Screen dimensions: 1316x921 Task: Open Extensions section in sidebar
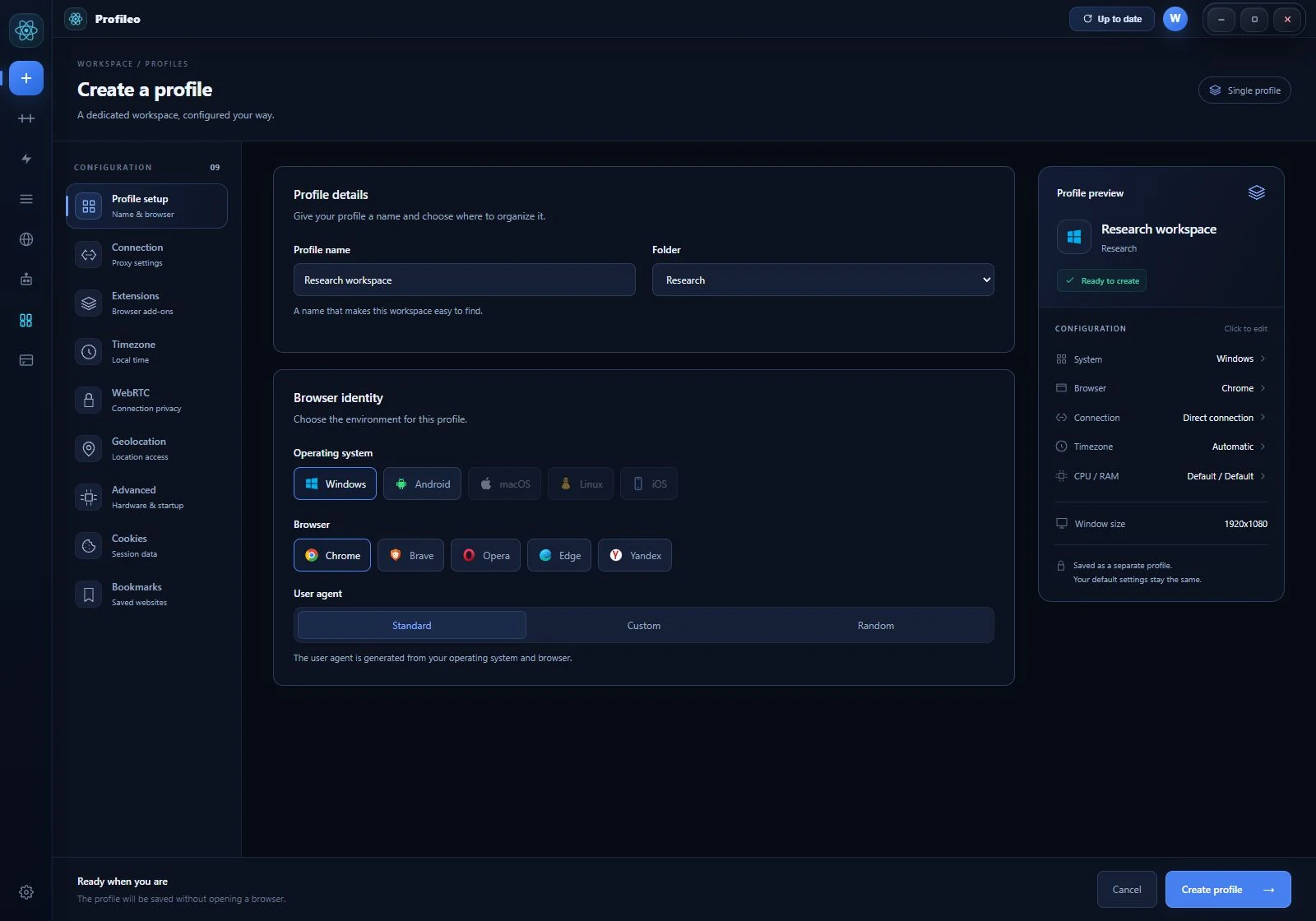146,303
